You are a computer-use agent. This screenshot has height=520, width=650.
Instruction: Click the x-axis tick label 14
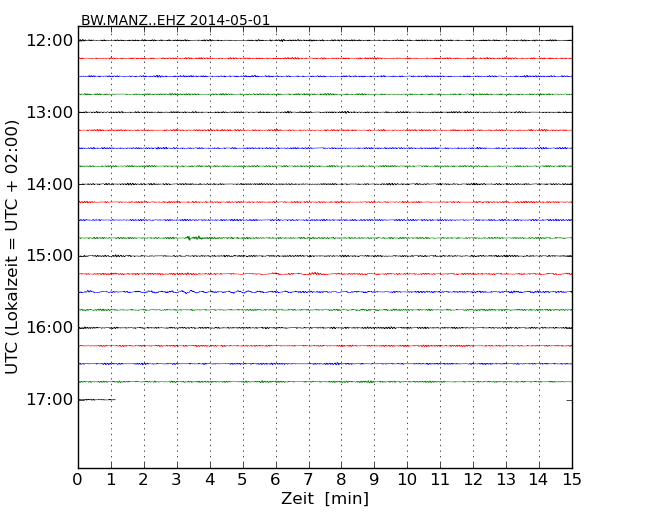click(539, 480)
